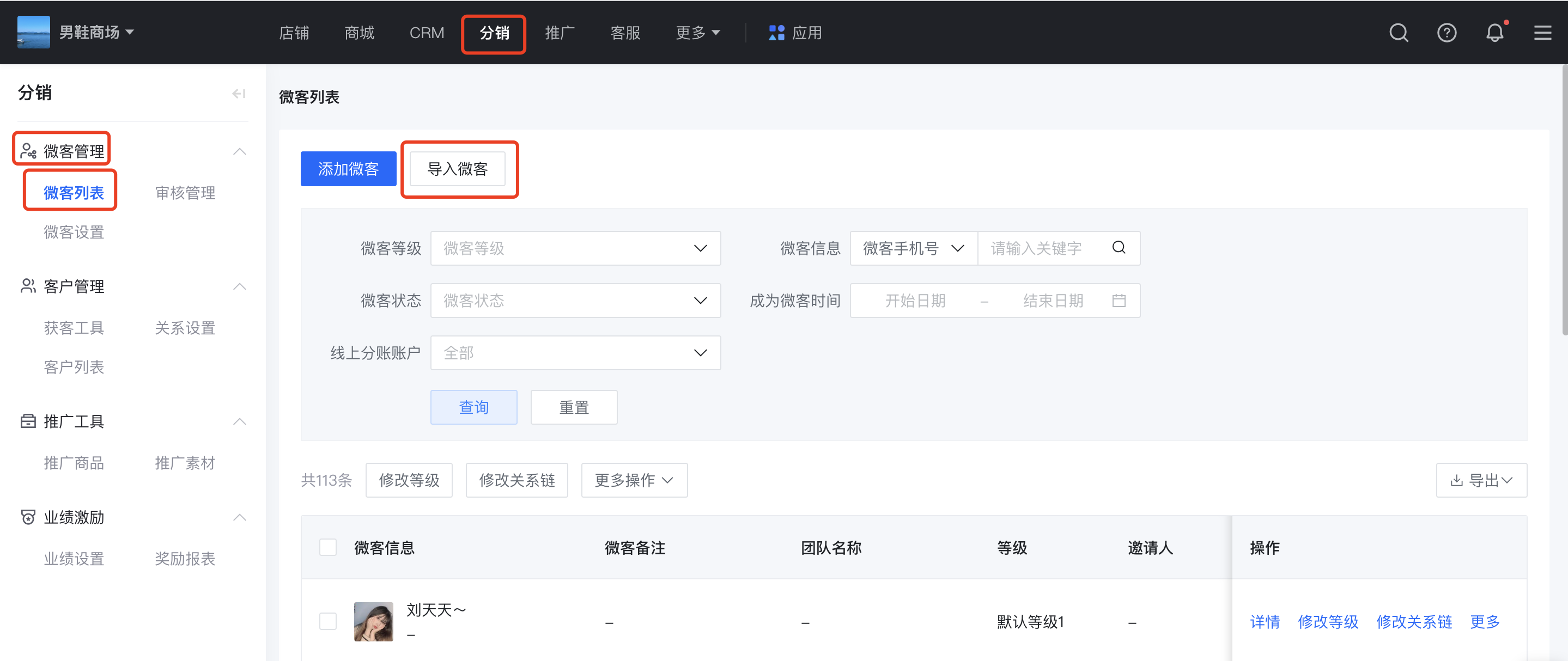1568x661 pixels.
Task: Open the 线上分账账户 dropdown
Action: coord(575,353)
